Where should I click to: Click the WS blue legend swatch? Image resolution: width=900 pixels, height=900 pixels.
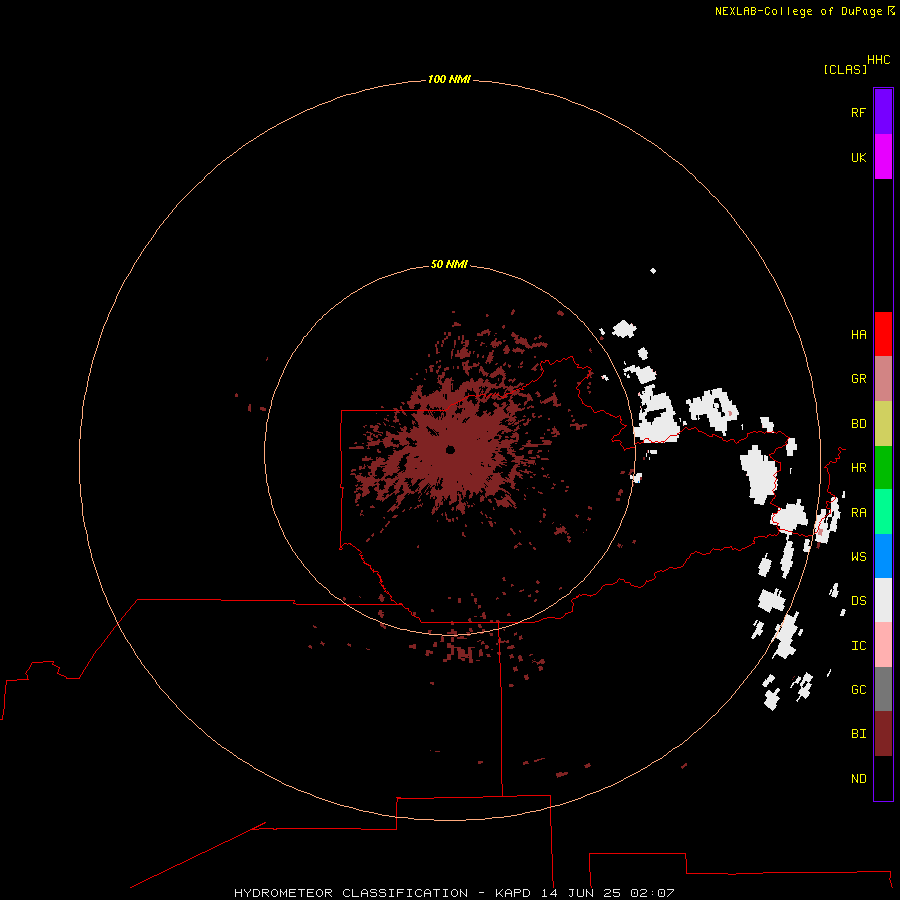[x=883, y=556]
